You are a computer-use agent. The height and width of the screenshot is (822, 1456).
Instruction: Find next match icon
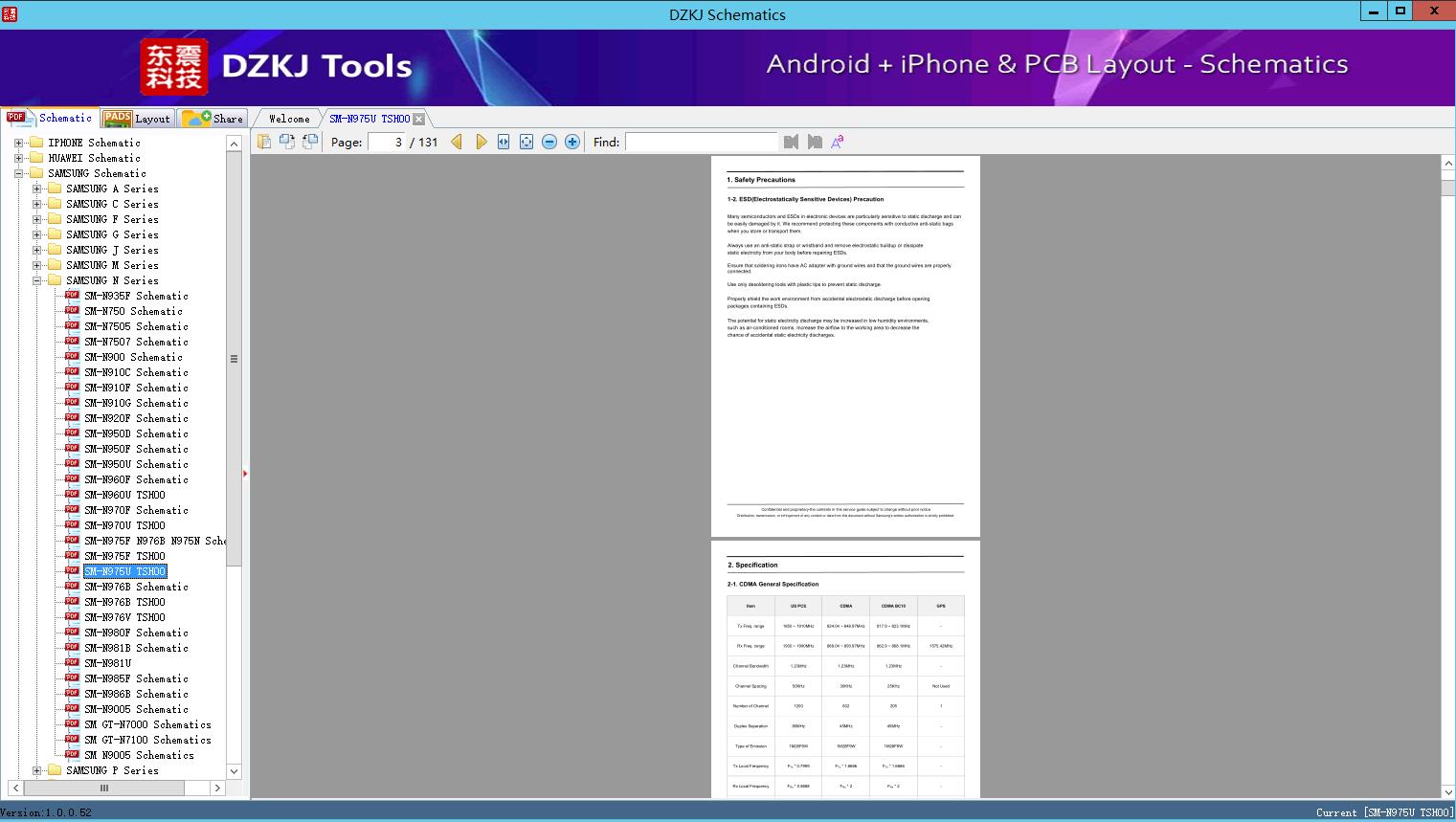pyautogui.click(x=815, y=142)
